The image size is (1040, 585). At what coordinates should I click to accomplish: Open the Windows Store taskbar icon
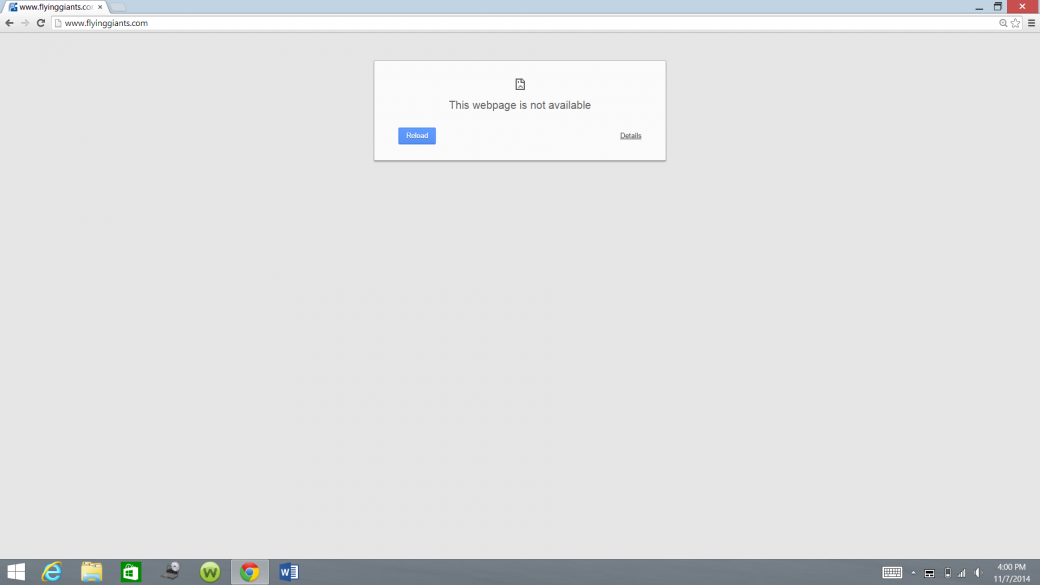point(131,572)
